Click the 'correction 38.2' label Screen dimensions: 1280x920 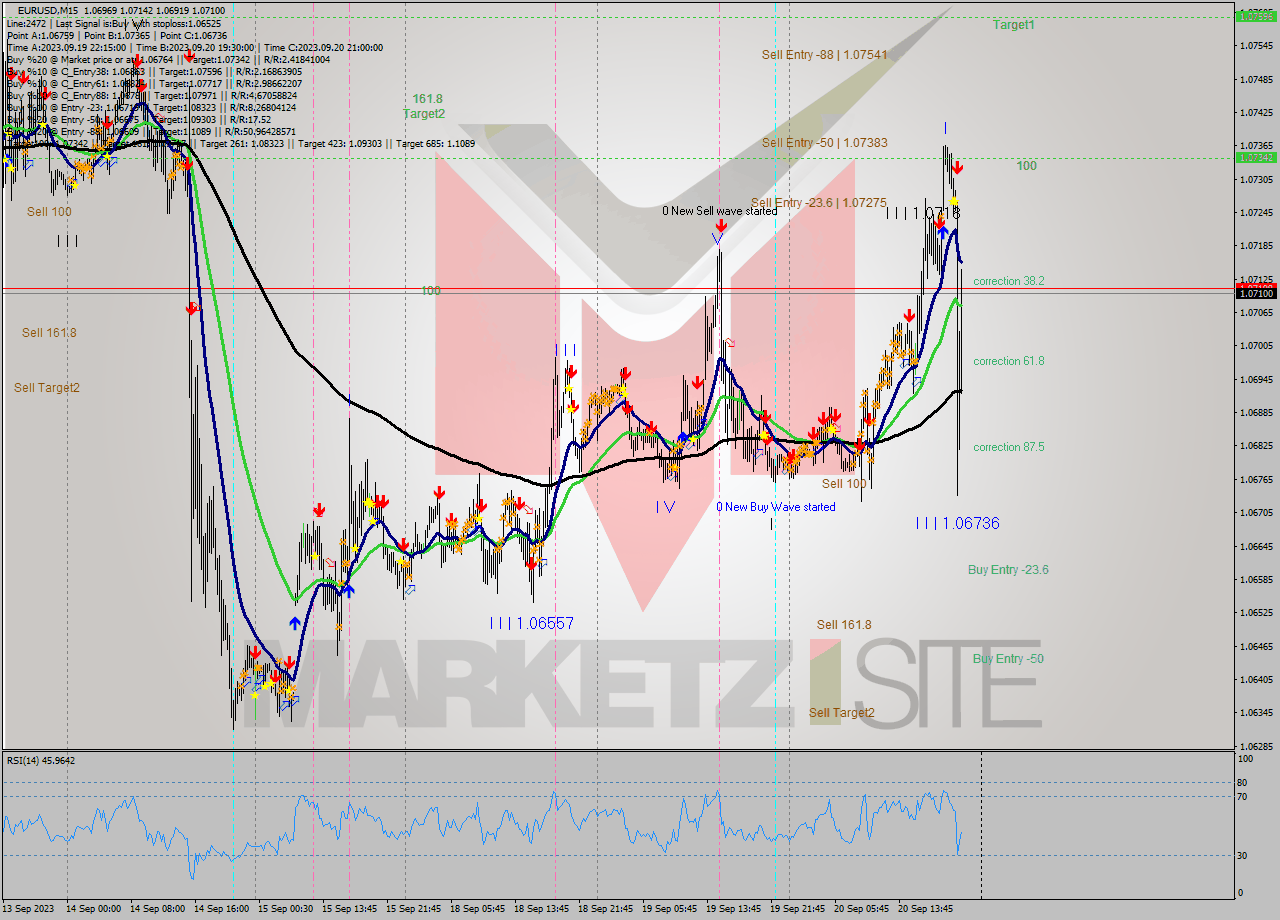point(1009,281)
